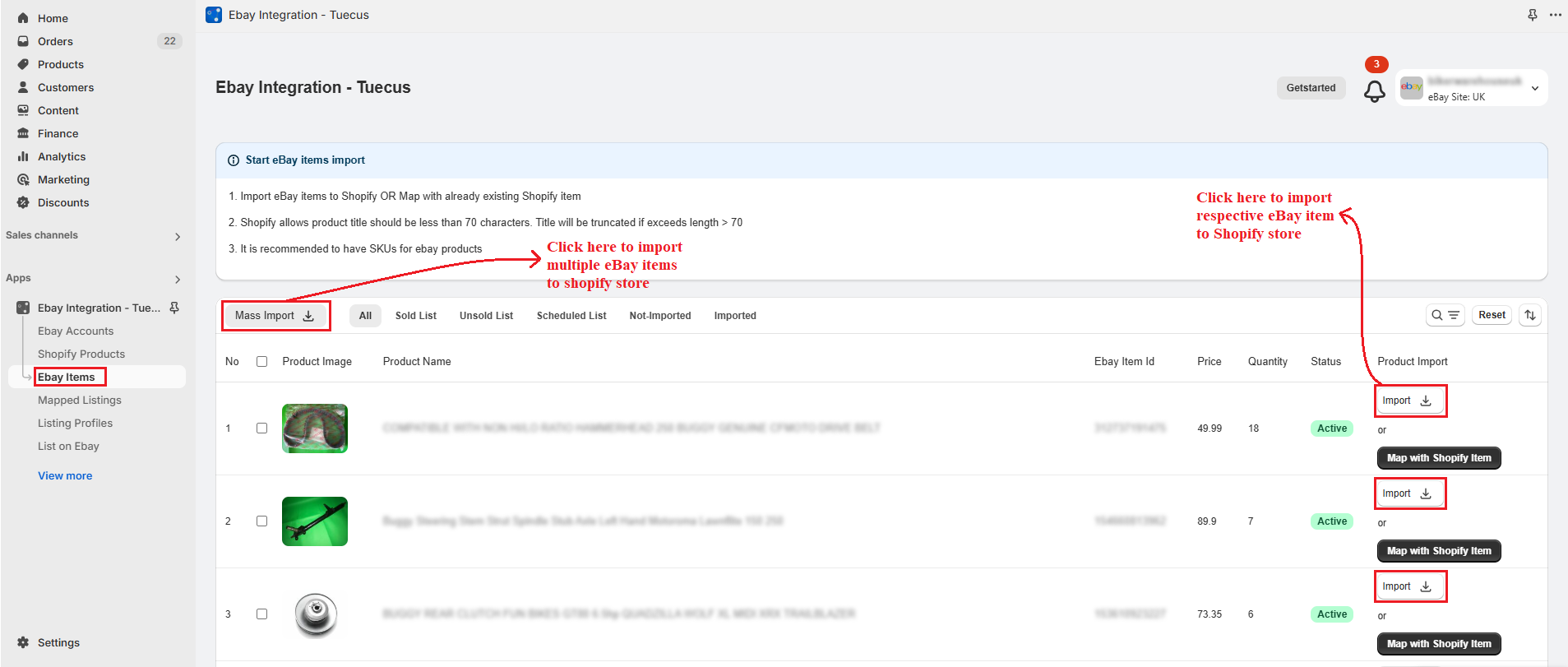Click the Content icon in sidebar
Viewport: 1568px width, 667px height.
23,110
